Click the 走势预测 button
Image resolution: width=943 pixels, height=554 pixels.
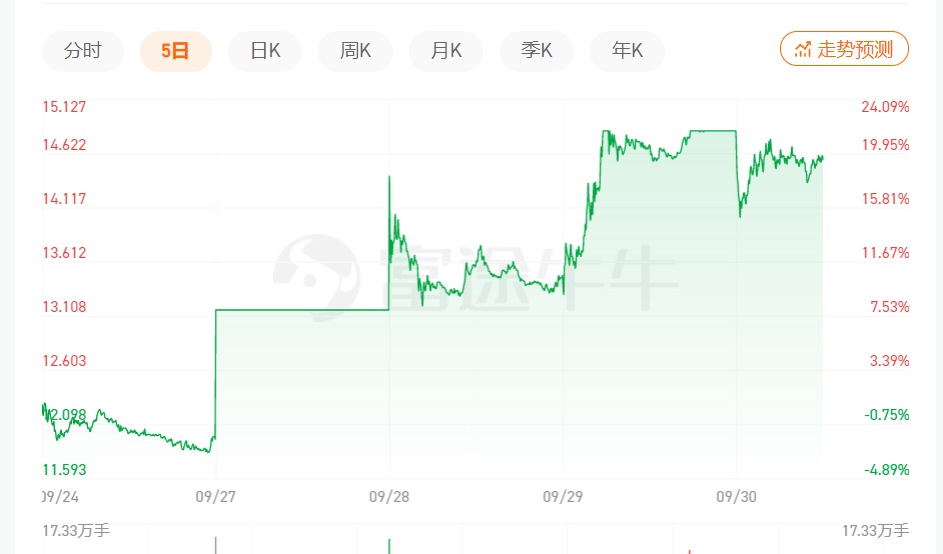point(844,49)
